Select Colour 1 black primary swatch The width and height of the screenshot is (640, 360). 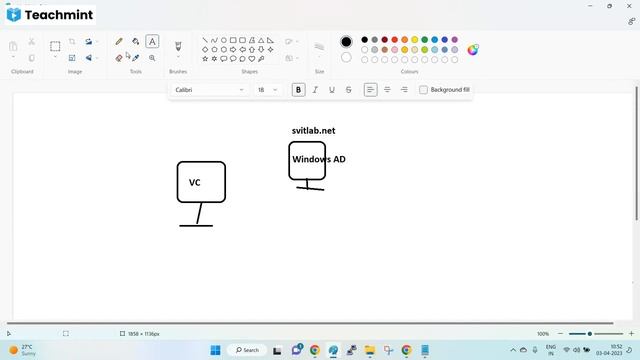(x=346, y=42)
